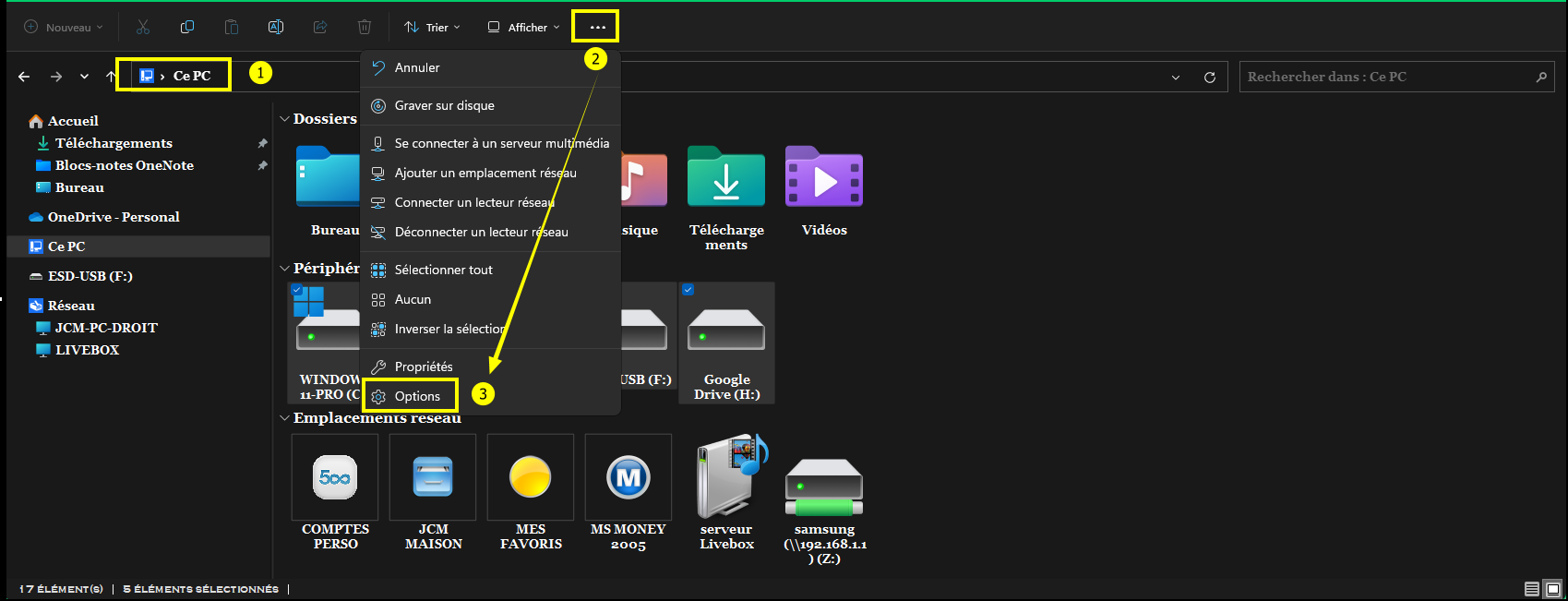Go up one level arrow
Image resolution: width=1568 pixels, height=601 pixels.
tap(111, 77)
